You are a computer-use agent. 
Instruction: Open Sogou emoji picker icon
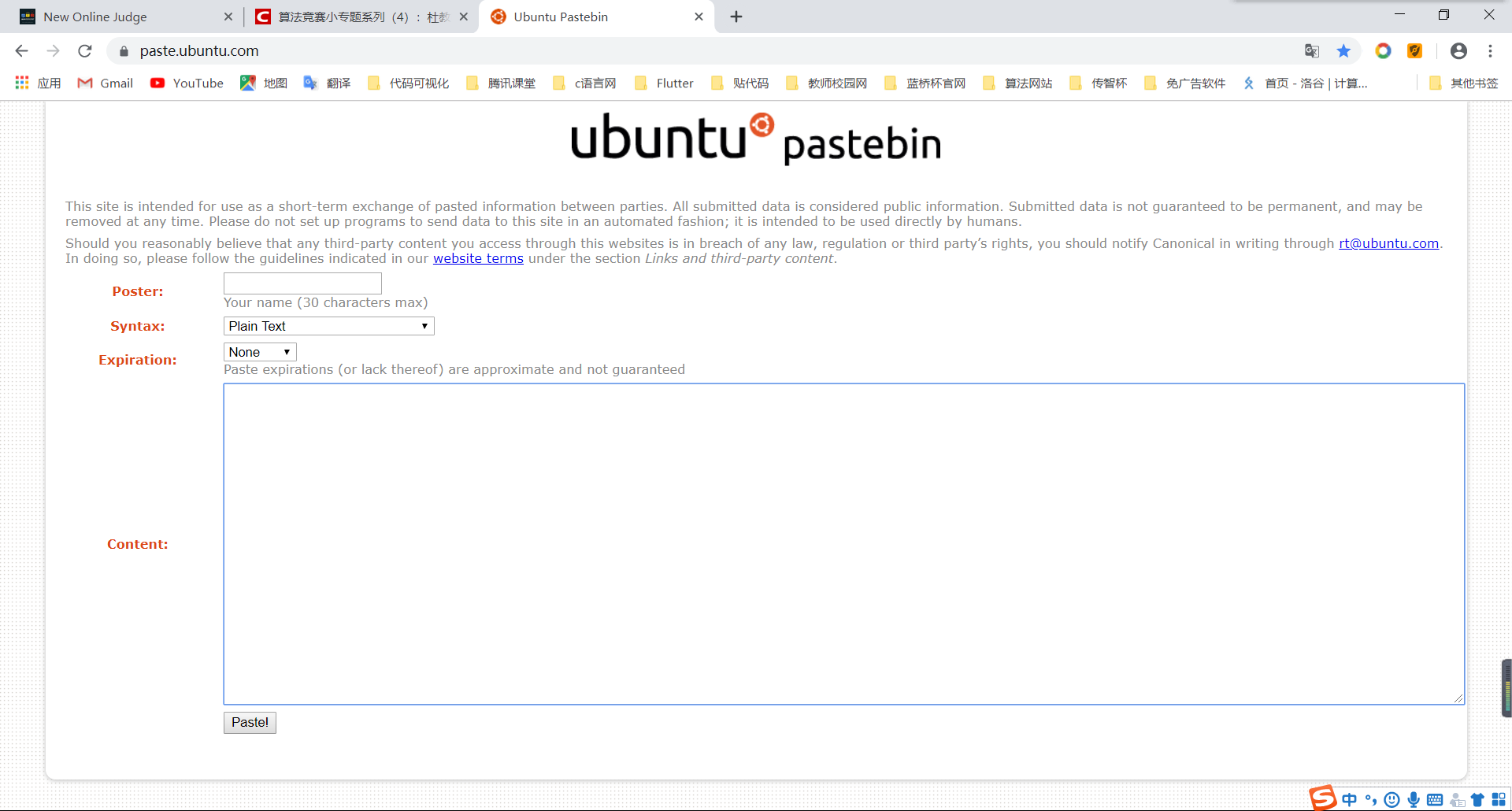pos(1392,799)
